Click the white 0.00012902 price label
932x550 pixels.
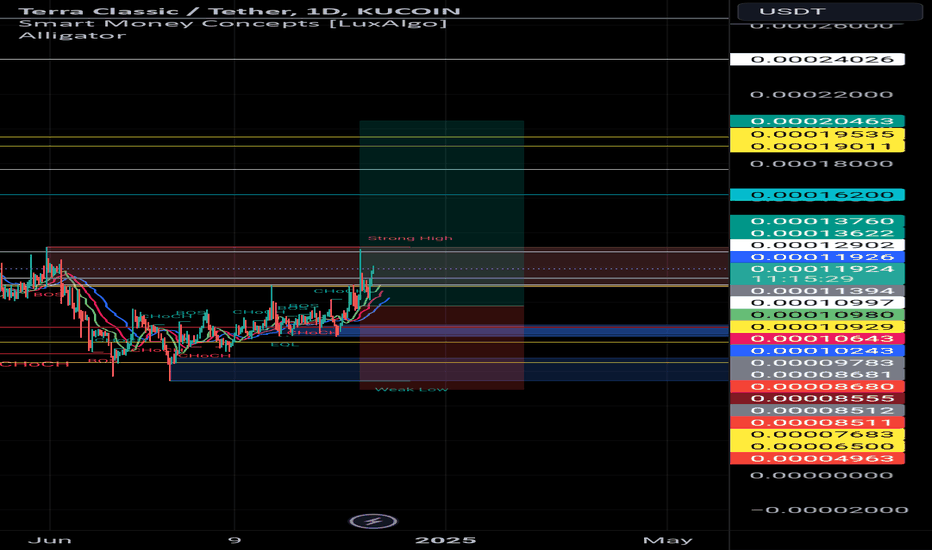pos(817,245)
